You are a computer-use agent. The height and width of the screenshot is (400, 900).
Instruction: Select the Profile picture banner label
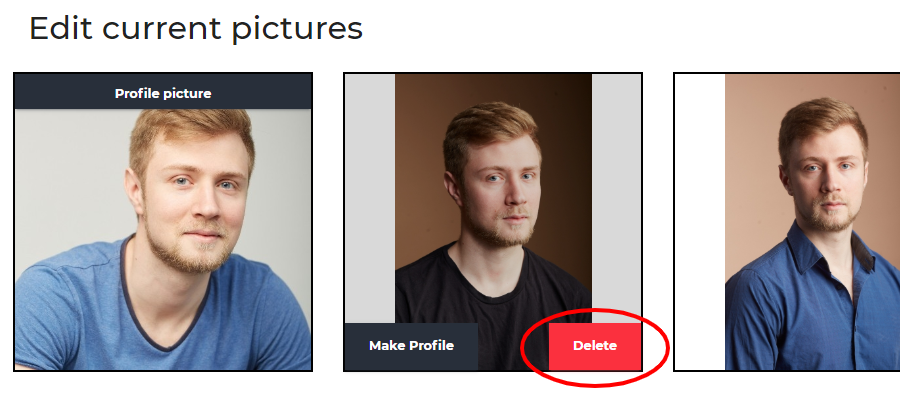click(x=163, y=93)
